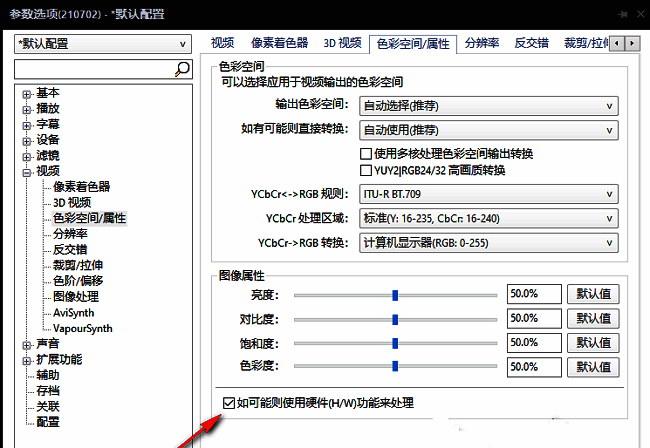This screenshot has height=448, width=650.
Task: Toggle YUY2|RGB24/32 高画质转换 checkbox
Action: pos(366,171)
